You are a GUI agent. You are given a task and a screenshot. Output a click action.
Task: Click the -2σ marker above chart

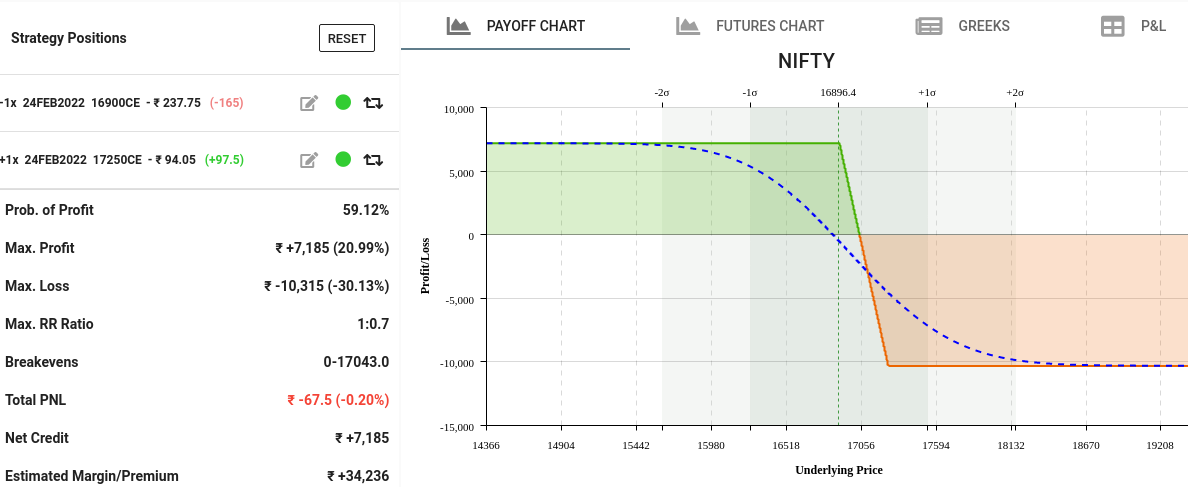[x=662, y=92]
